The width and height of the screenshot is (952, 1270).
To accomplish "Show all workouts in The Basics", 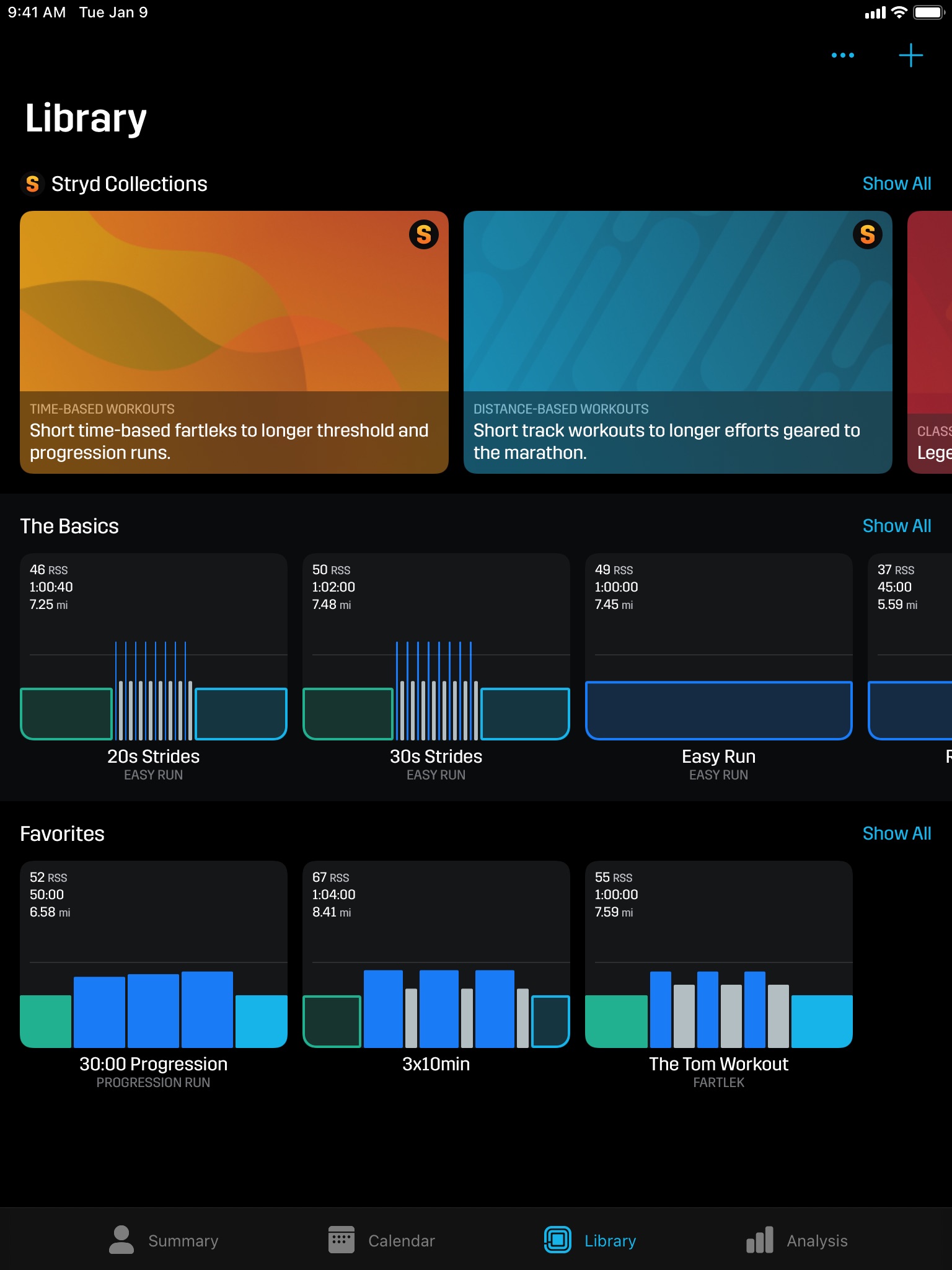I will pyautogui.click(x=897, y=526).
